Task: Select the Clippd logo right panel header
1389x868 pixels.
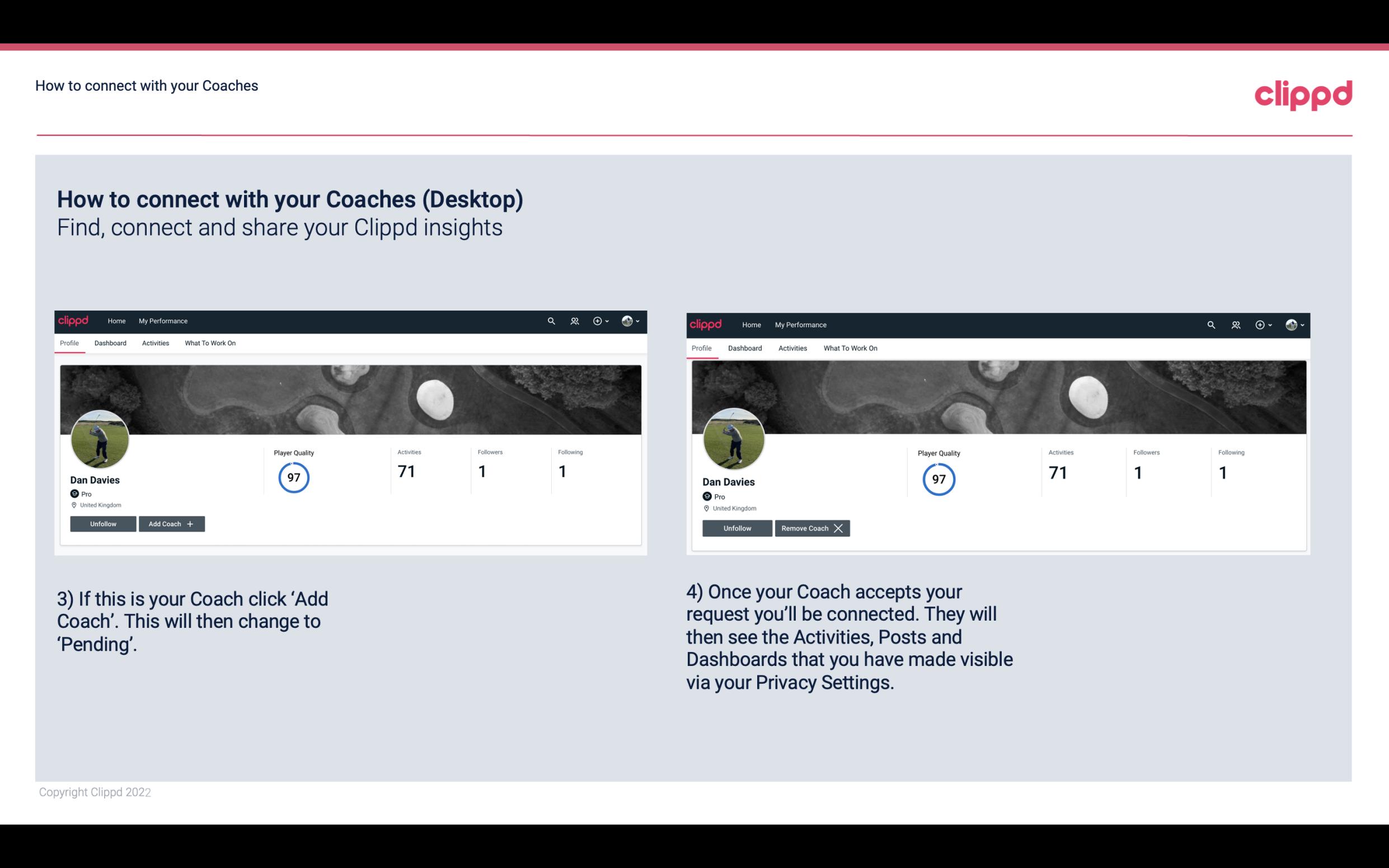Action: 708,324
